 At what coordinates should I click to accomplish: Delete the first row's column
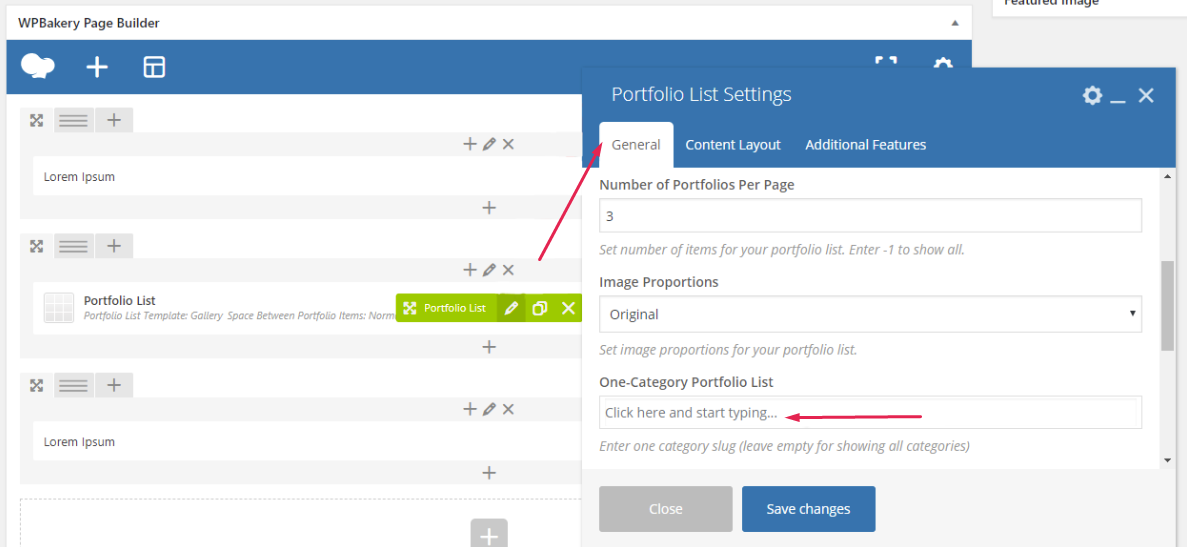509,144
